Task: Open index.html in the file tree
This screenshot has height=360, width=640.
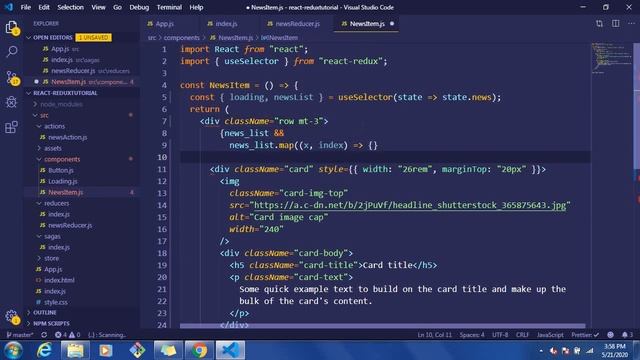Action: coord(59,280)
